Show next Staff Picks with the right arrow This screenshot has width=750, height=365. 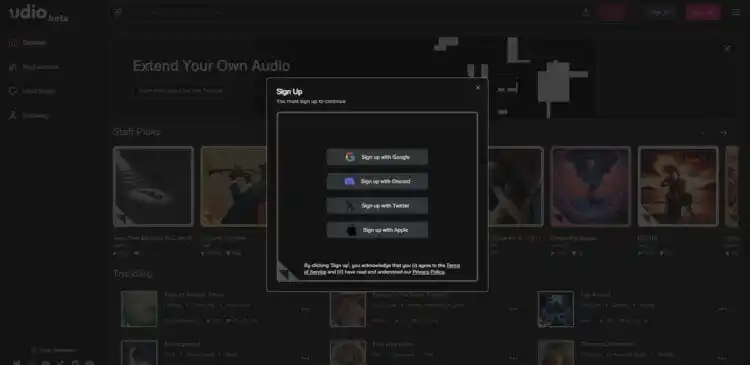tap(723, 133)
